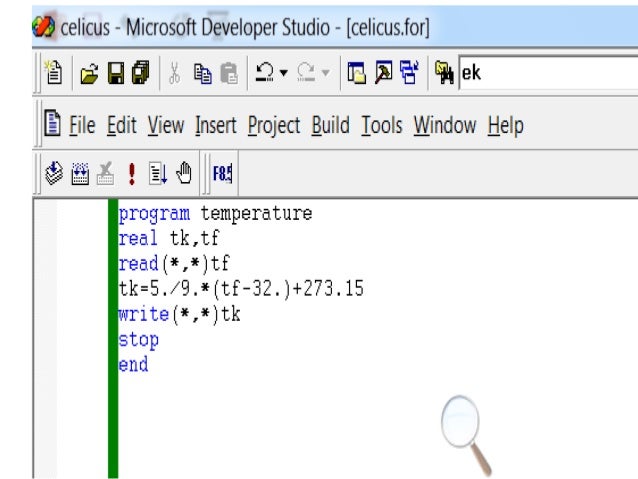638x479 pixels.
Task: Open the Undo history dropdown arrow
Action: (x=284, y=73)
